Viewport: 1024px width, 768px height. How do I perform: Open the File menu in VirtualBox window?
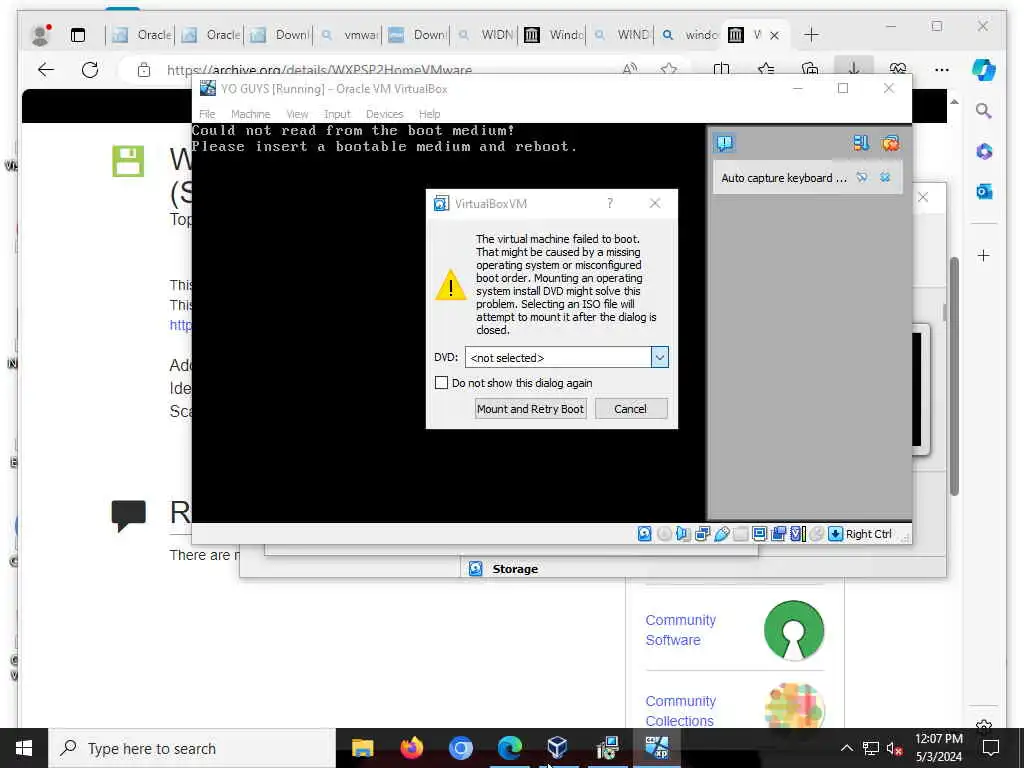[x=207, y=114]
